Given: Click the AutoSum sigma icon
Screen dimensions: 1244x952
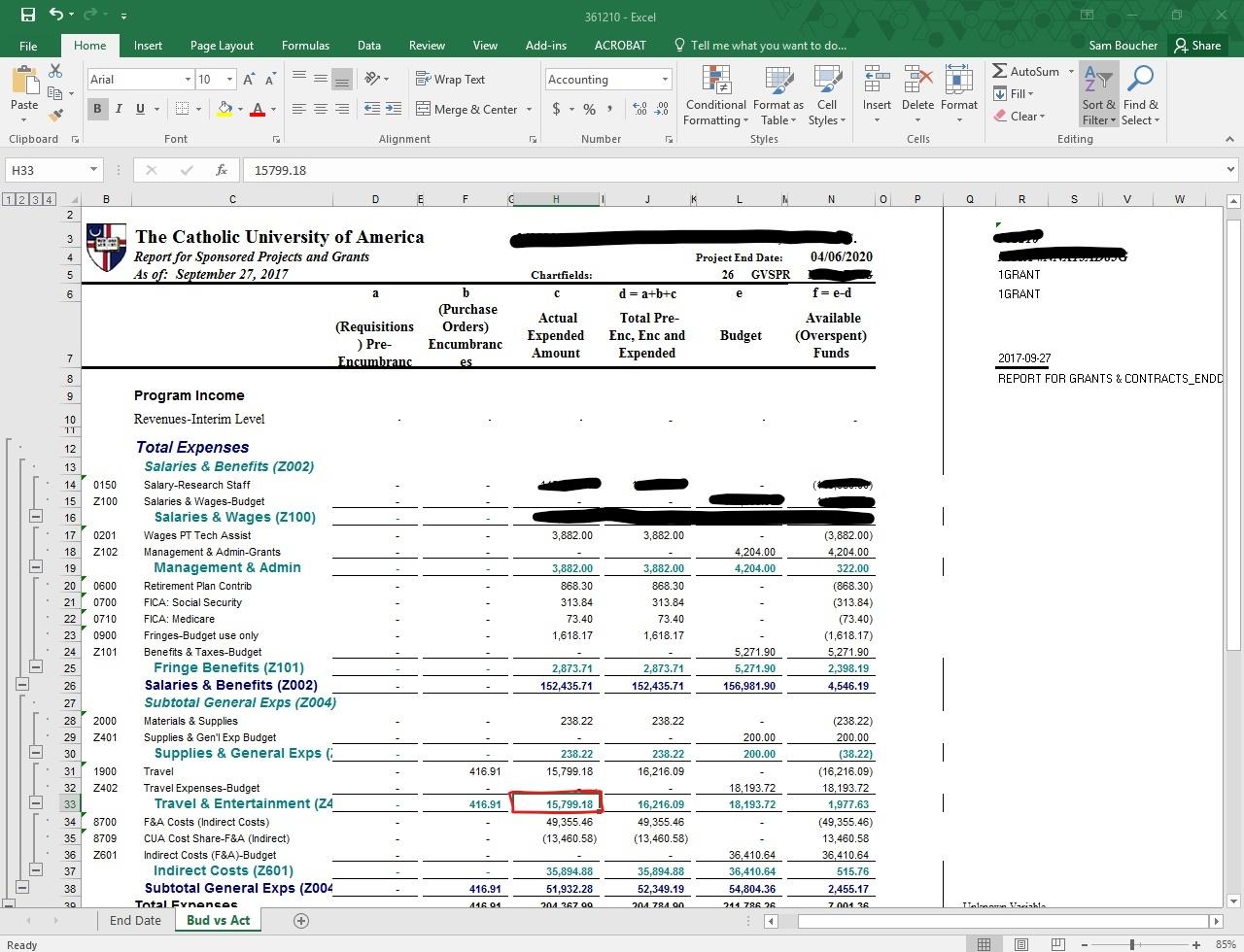Looking at the screenshot, I should (x=1000, y=71).
